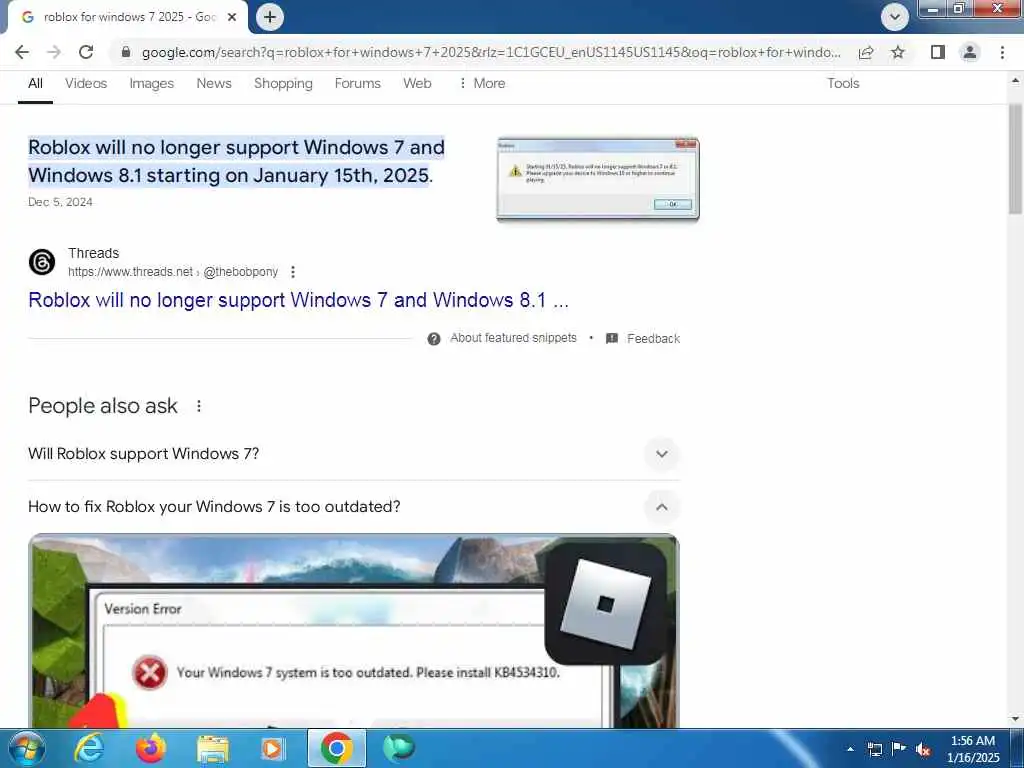Click the highlighted featured snippet text
Image resolution: width=1024 pixels, height=768 pixels.
tap(236, 161)
